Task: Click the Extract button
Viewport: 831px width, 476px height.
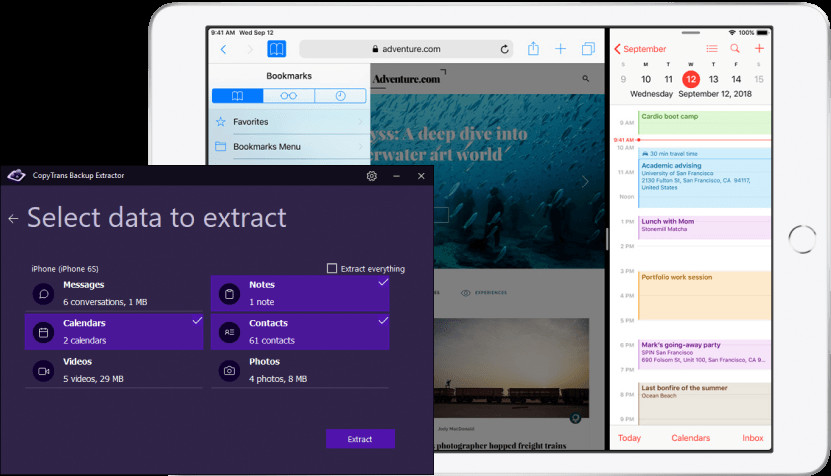Action: pos(360,439)
